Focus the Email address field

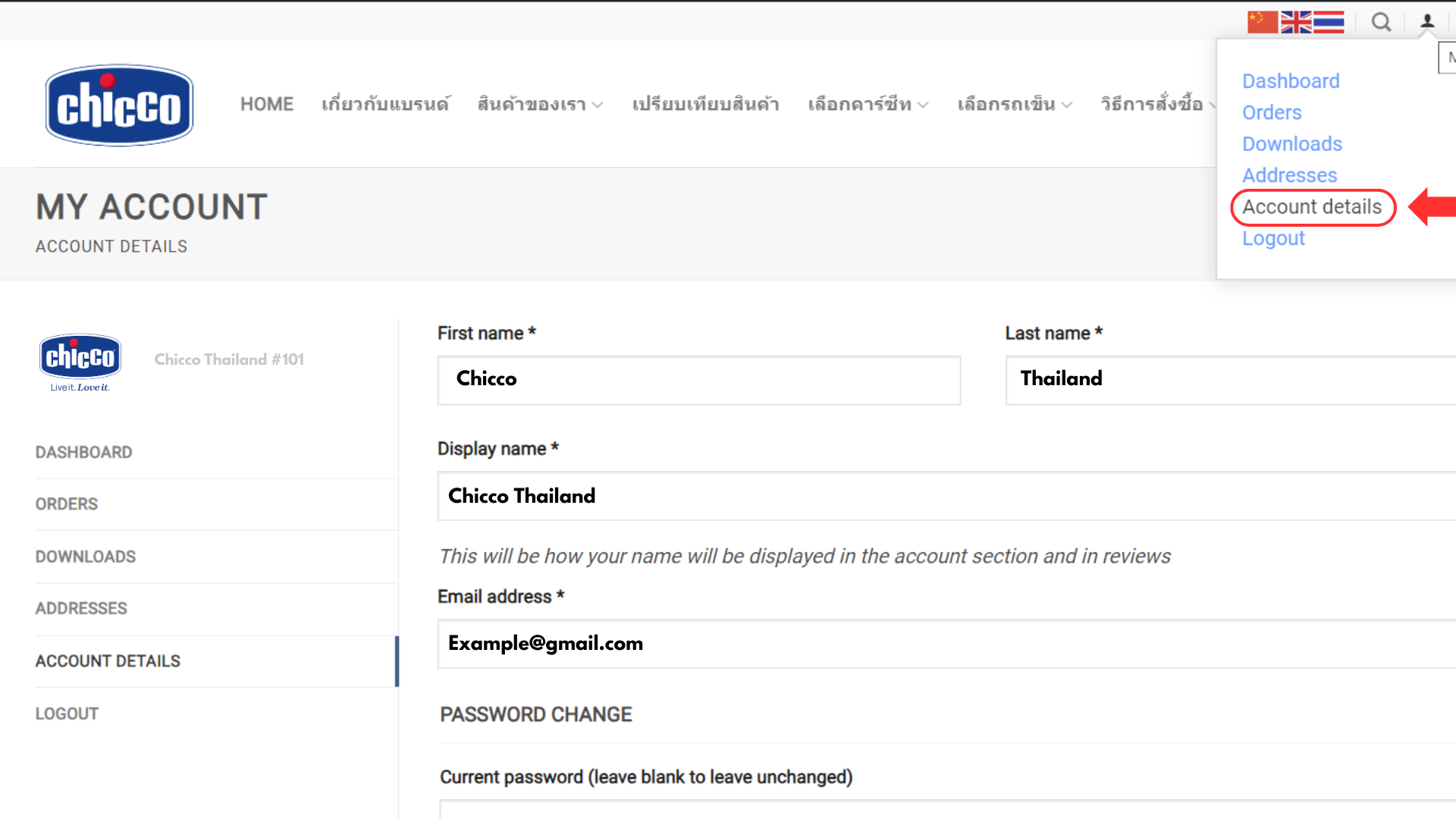coord(946,644)
